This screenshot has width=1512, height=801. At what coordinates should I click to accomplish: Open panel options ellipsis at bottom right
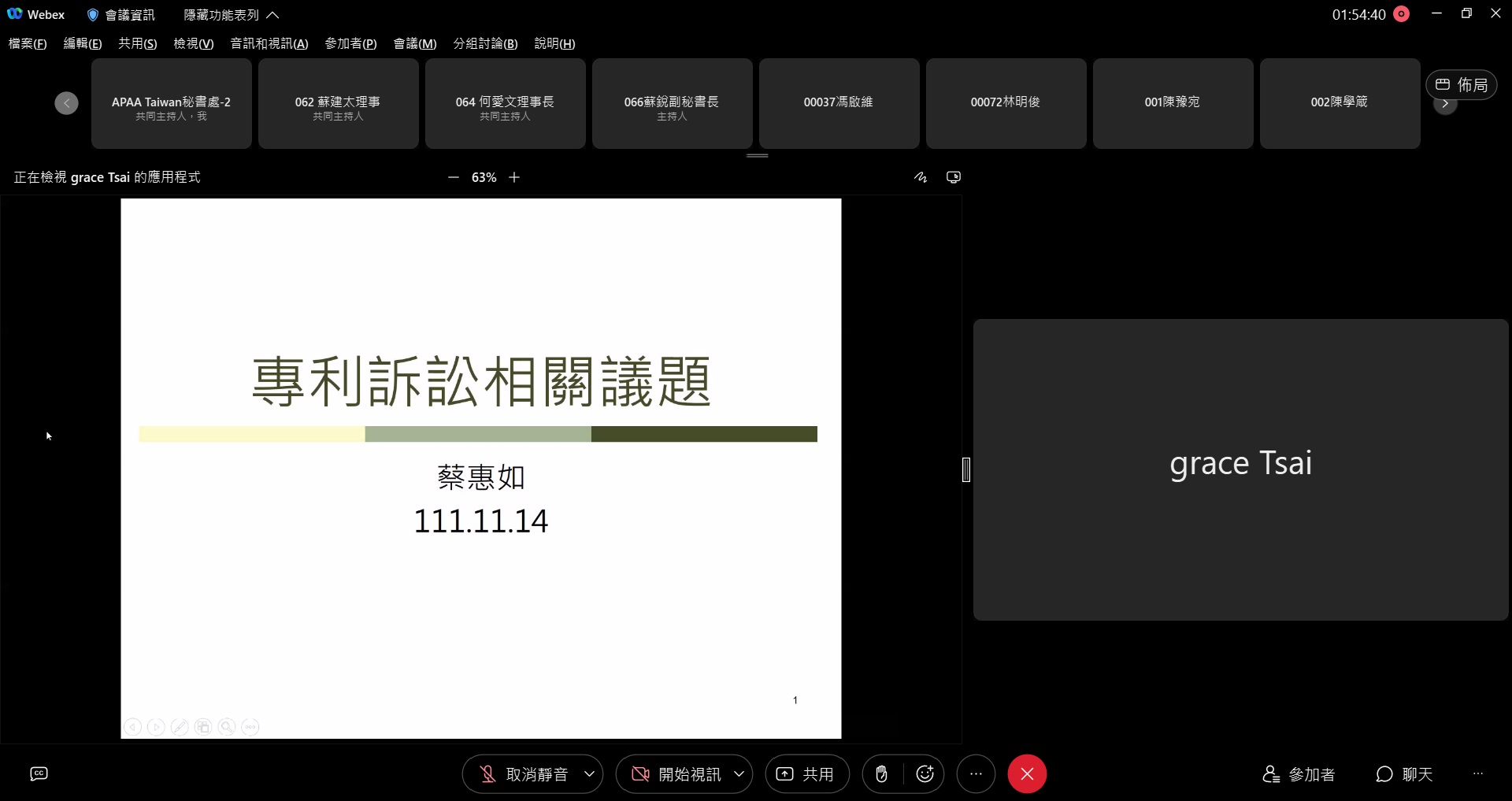(x=1478, y=774)
